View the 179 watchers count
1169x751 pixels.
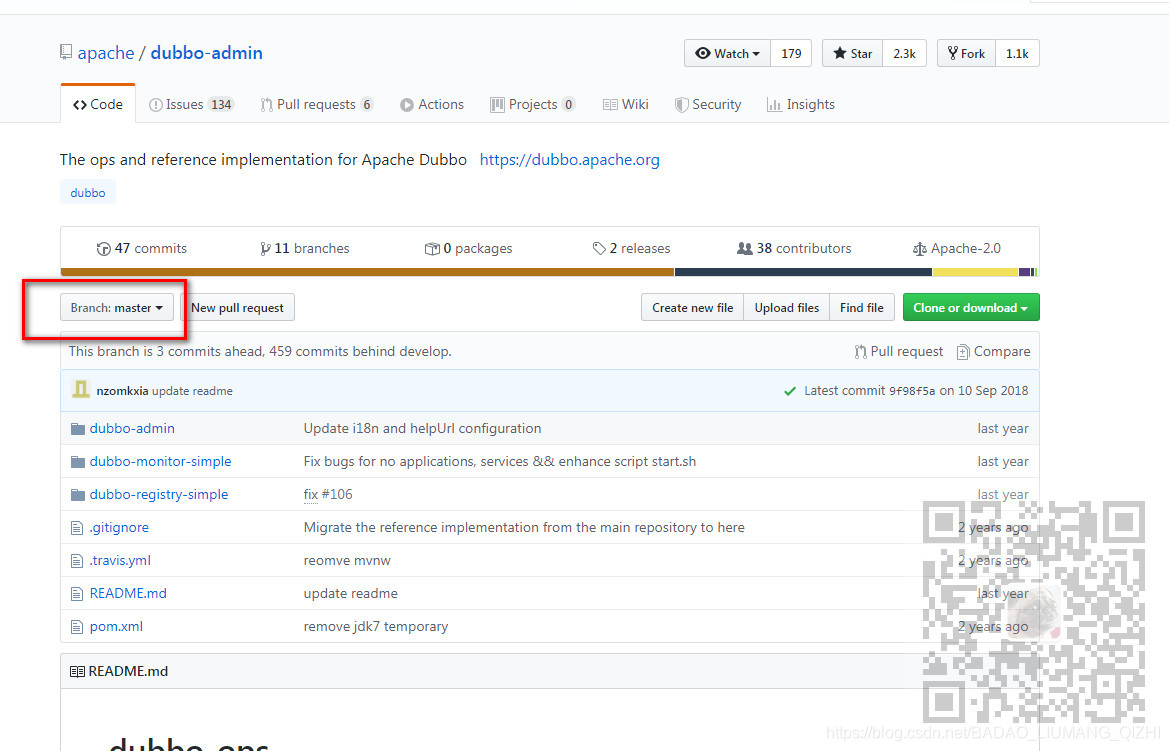(791, 53)
